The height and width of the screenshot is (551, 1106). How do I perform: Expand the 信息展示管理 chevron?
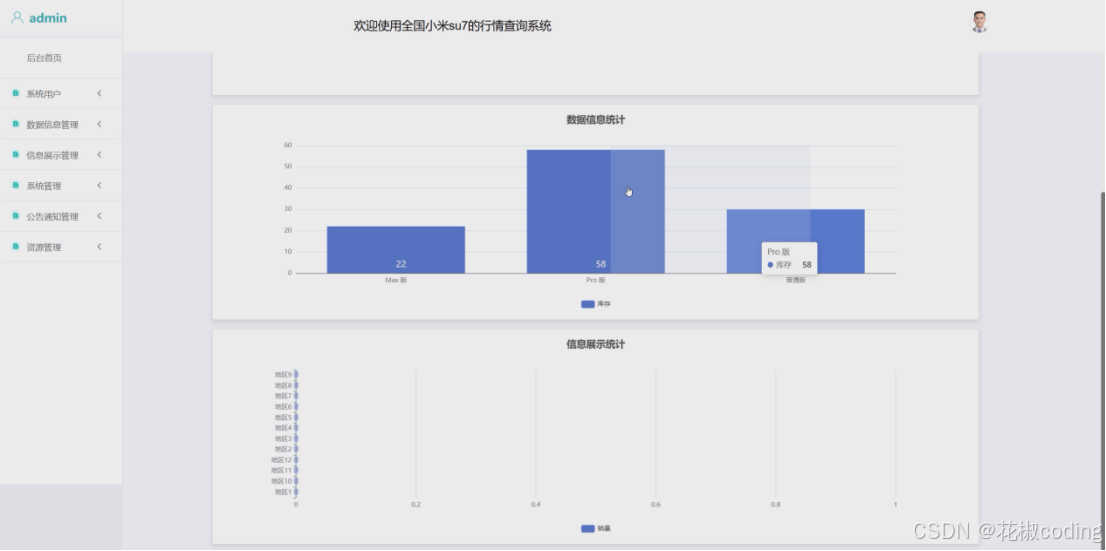click(x=99, y=155)
